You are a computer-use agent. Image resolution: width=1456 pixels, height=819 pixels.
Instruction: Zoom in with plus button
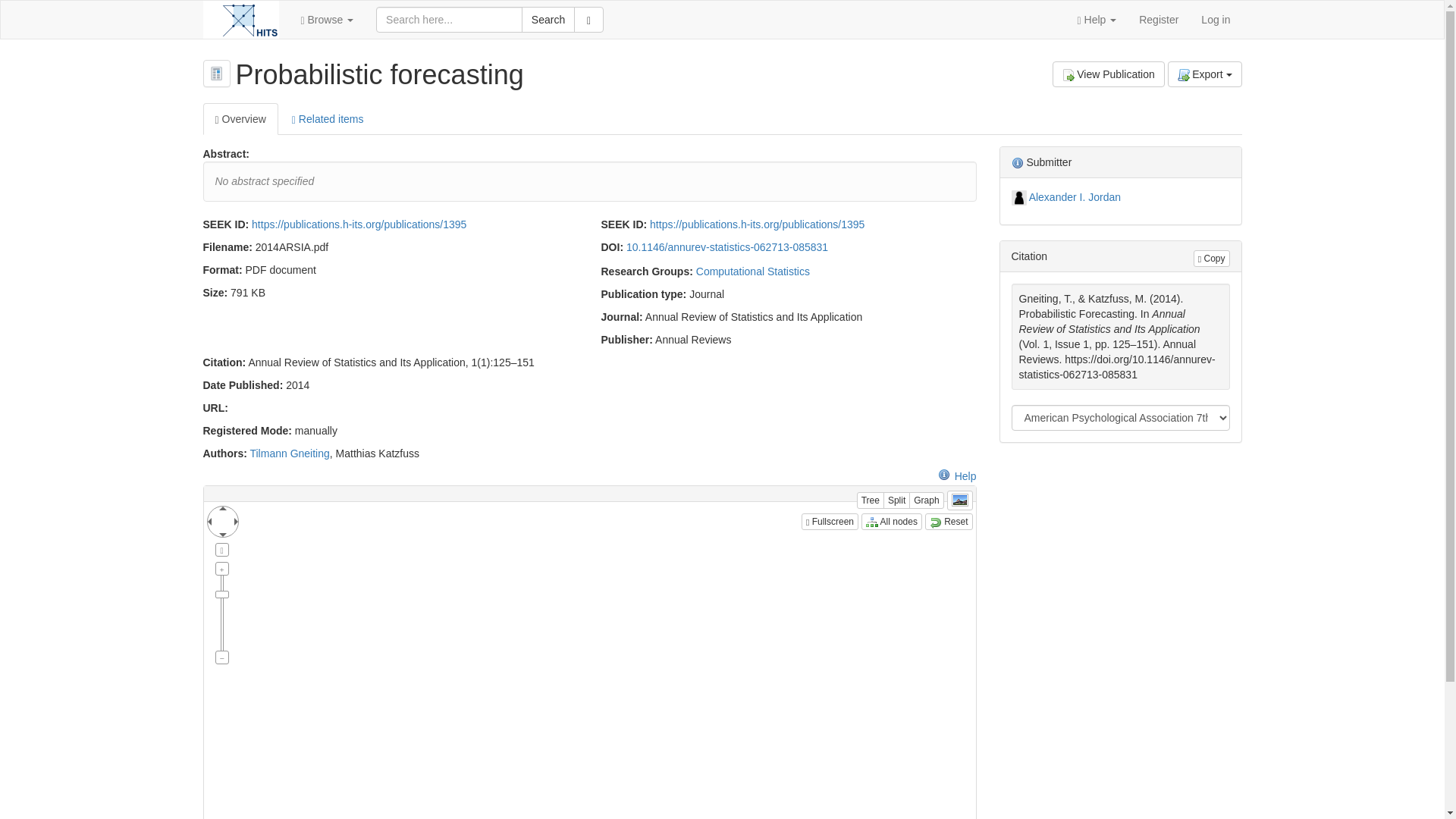click(221, 569)
